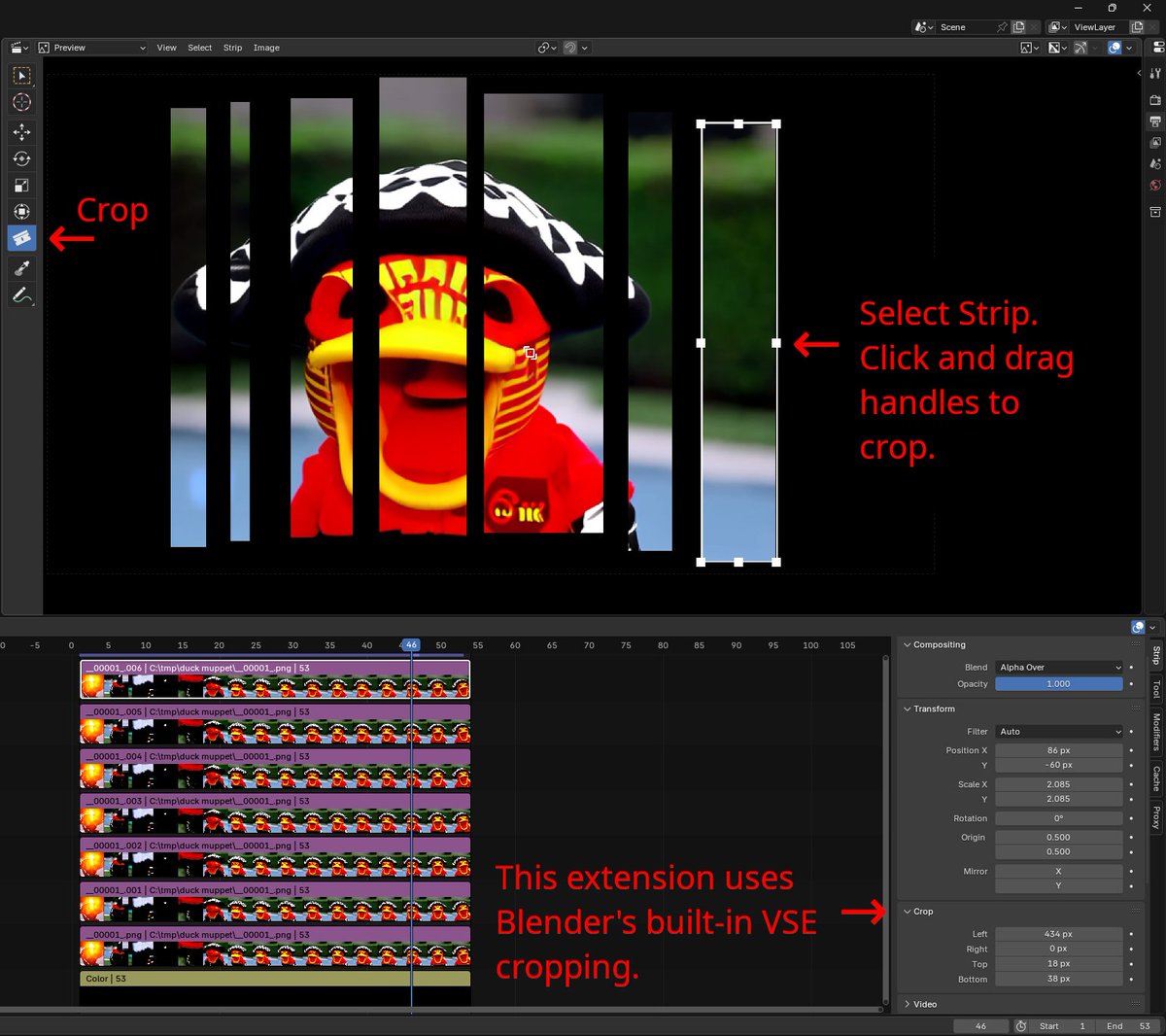The height and width of the screenshot is (1036, 1166).
Task: Choose the Move tool
Action: (21, 131)
